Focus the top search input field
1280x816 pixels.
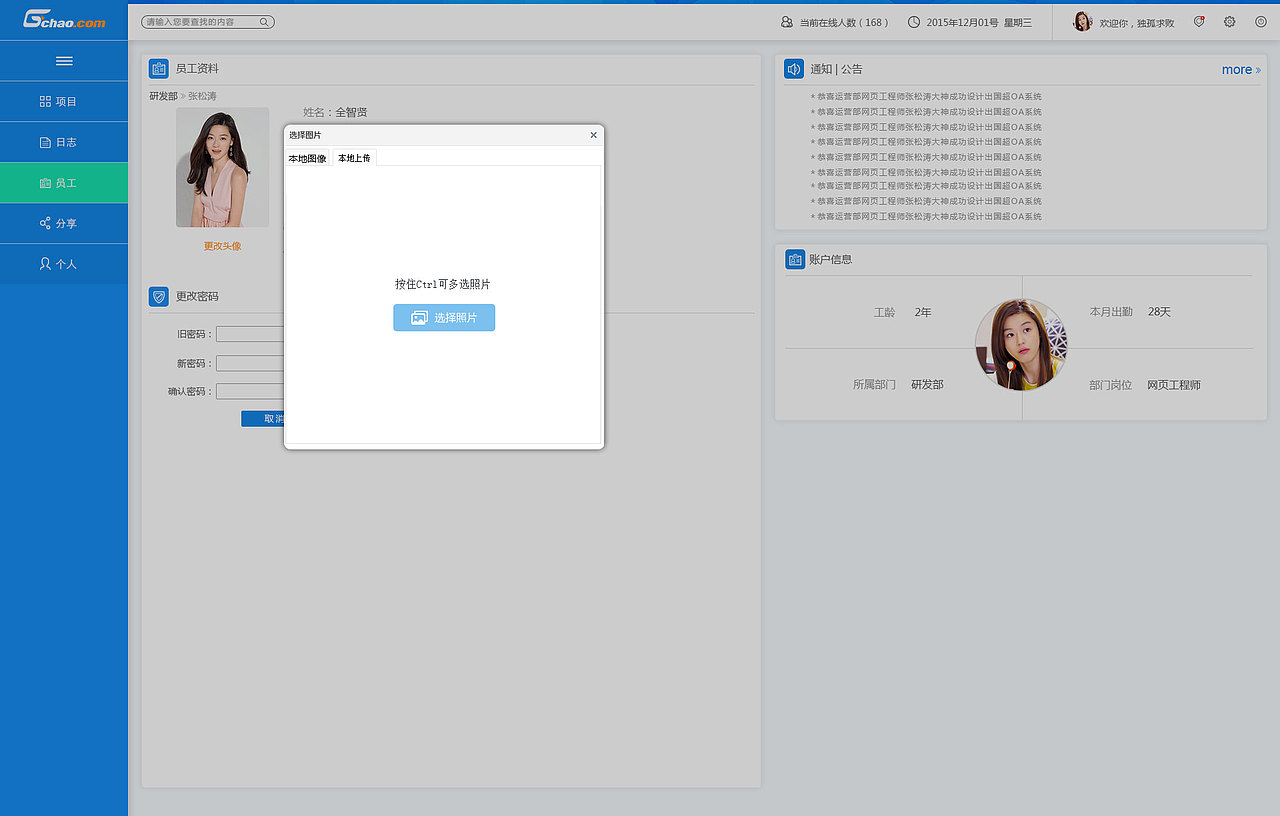[208, 22]
